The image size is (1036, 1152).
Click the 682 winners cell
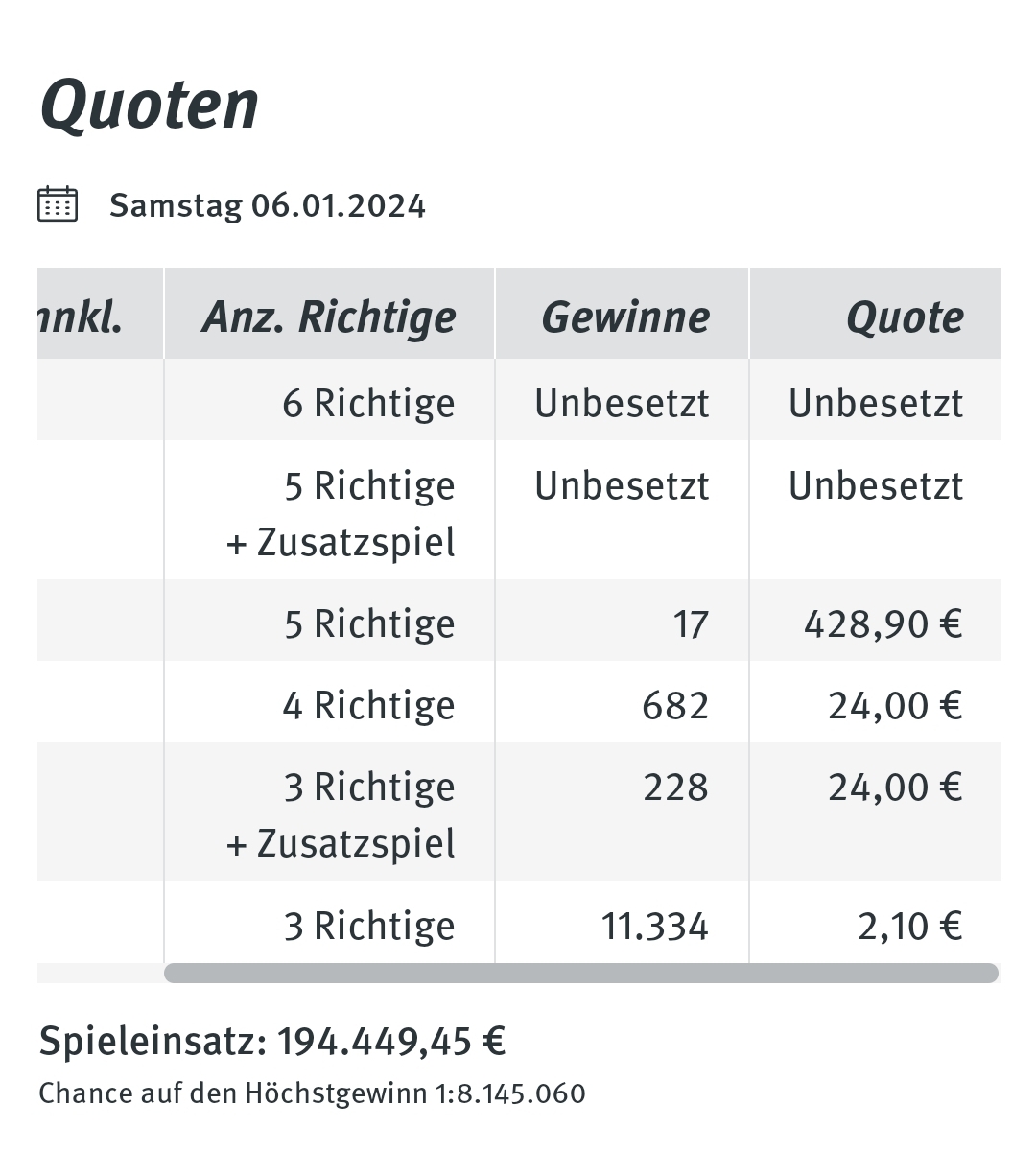click(675, 706)
